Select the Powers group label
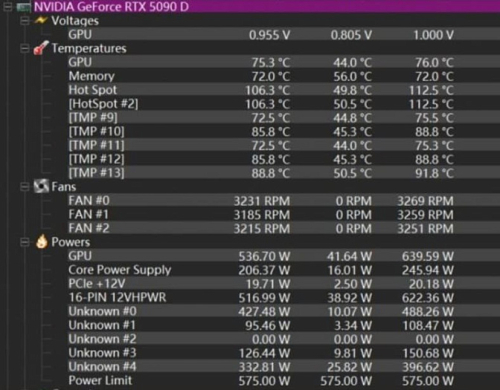 point(71,242)
